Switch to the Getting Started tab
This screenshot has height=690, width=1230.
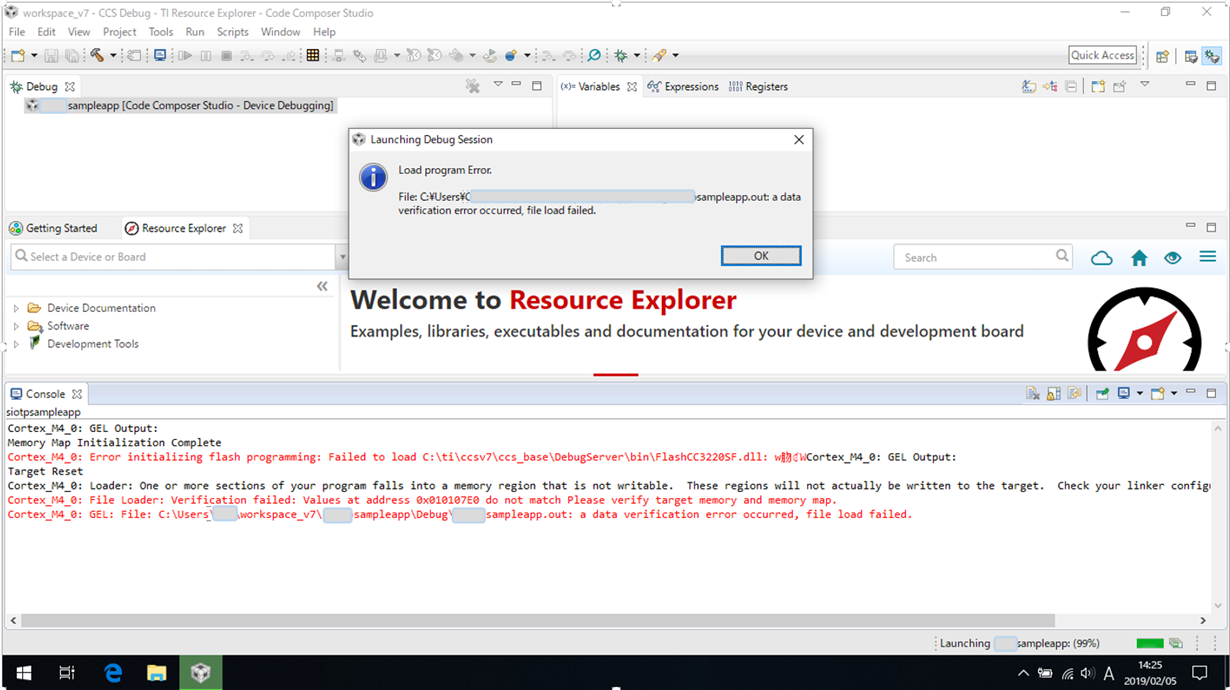53,228
